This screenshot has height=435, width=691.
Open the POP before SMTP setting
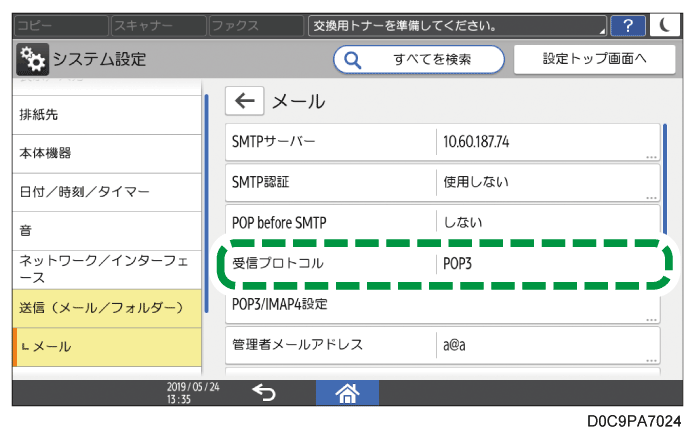[442, 222]
